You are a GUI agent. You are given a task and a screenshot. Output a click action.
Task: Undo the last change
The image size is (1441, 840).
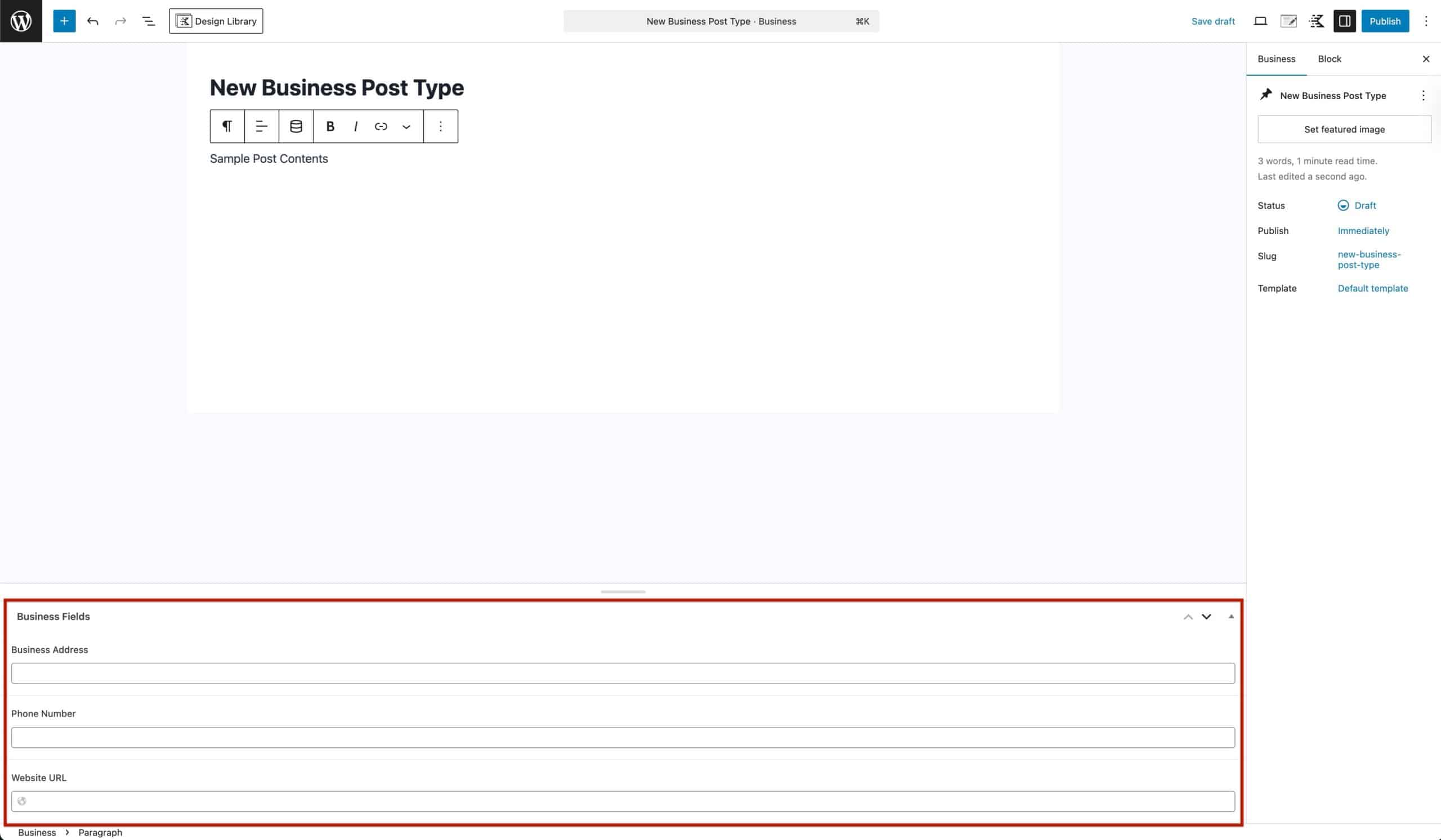(x=93, y=21)
